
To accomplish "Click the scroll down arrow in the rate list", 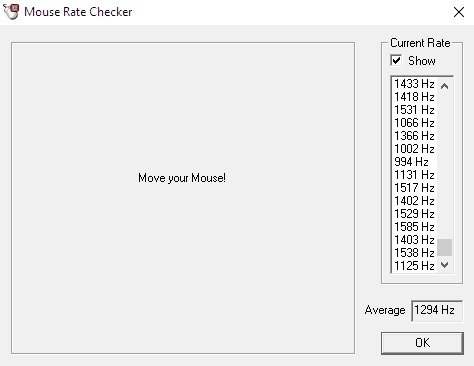I will [444, 265].
